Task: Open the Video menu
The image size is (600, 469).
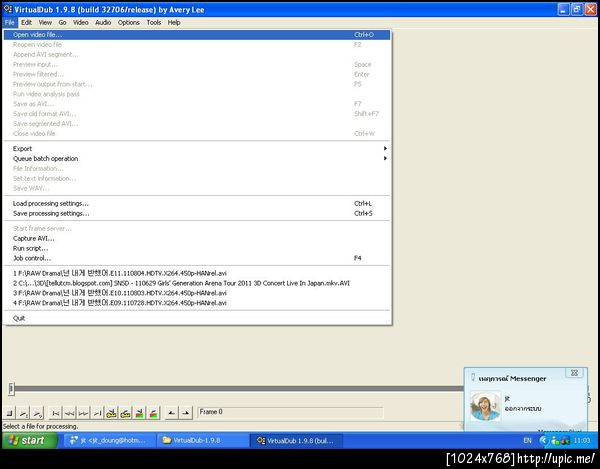Action: click(x=80, y=23)
